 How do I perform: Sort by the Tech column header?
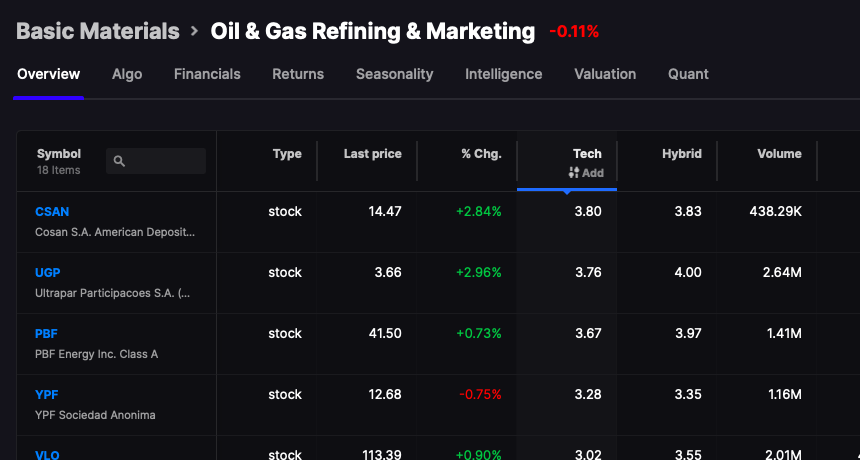[587, 154]
